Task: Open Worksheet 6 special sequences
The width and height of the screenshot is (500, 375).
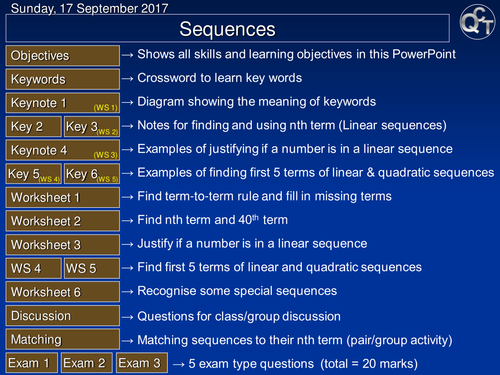Action: [x=63, y=292]
